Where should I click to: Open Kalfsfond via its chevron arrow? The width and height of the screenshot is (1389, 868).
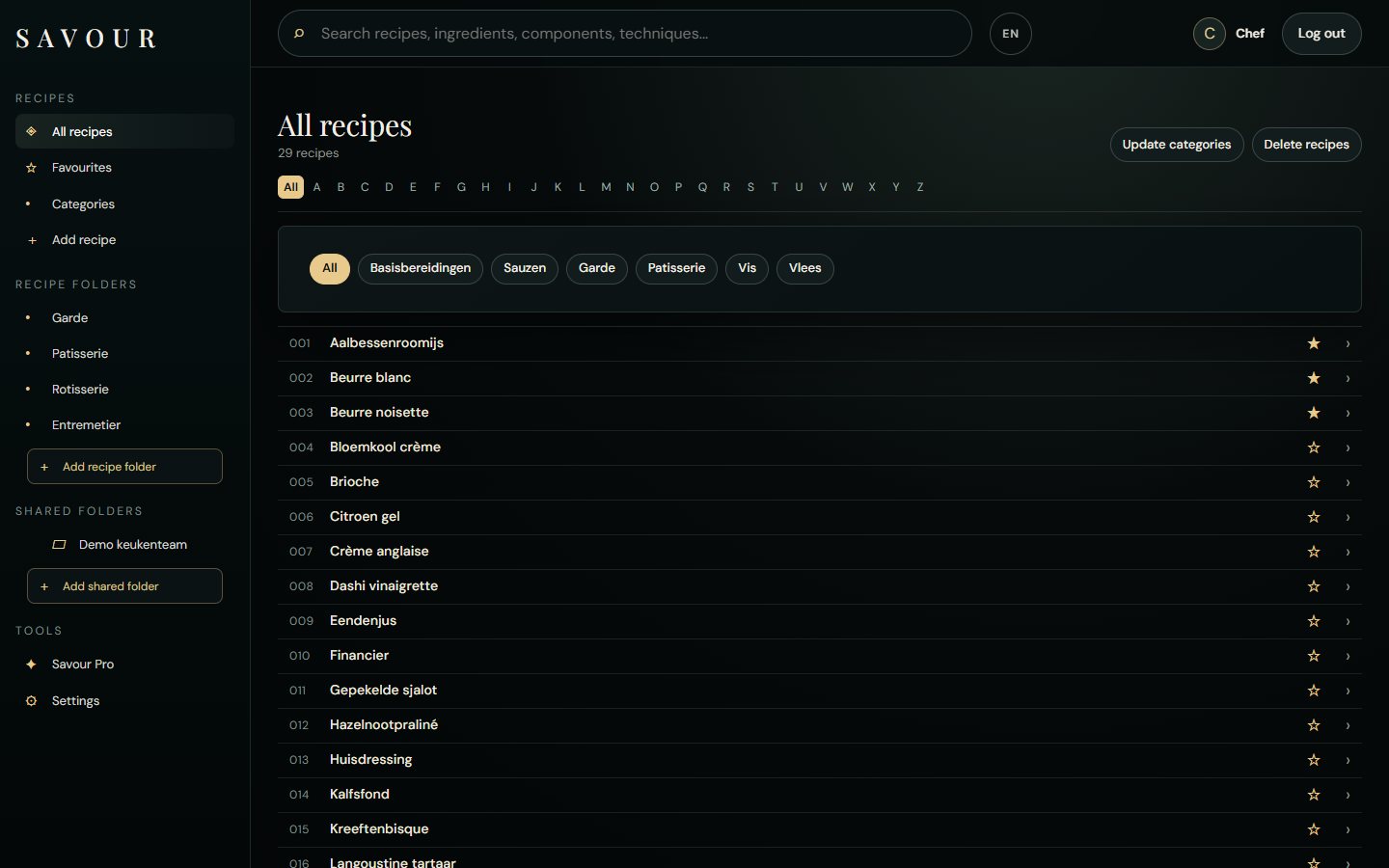click(1348, 795)
